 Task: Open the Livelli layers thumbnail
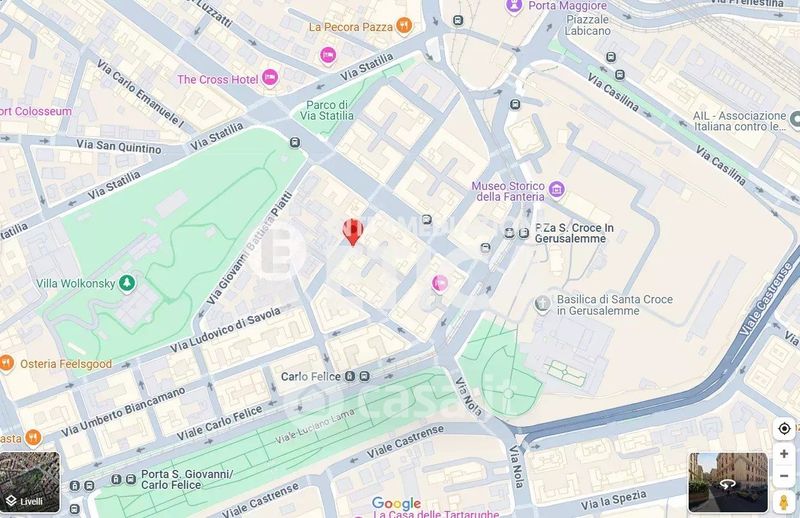(30, 482)
